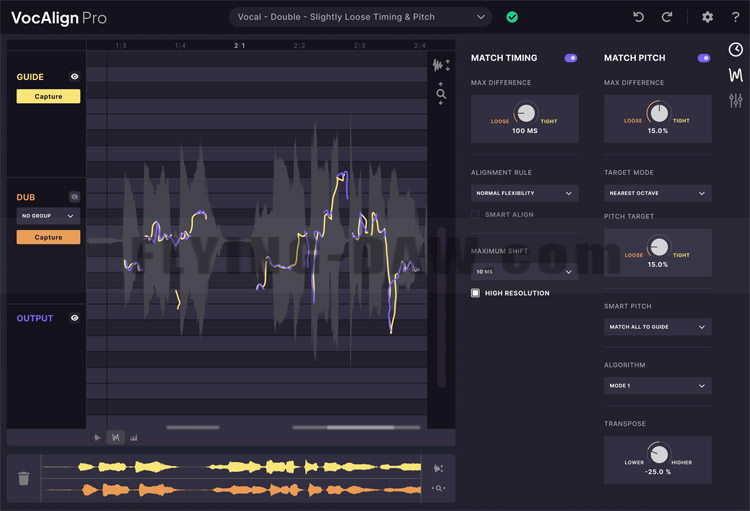Click the 1|4 timeline ruler marker

click(x=180, y=45)
